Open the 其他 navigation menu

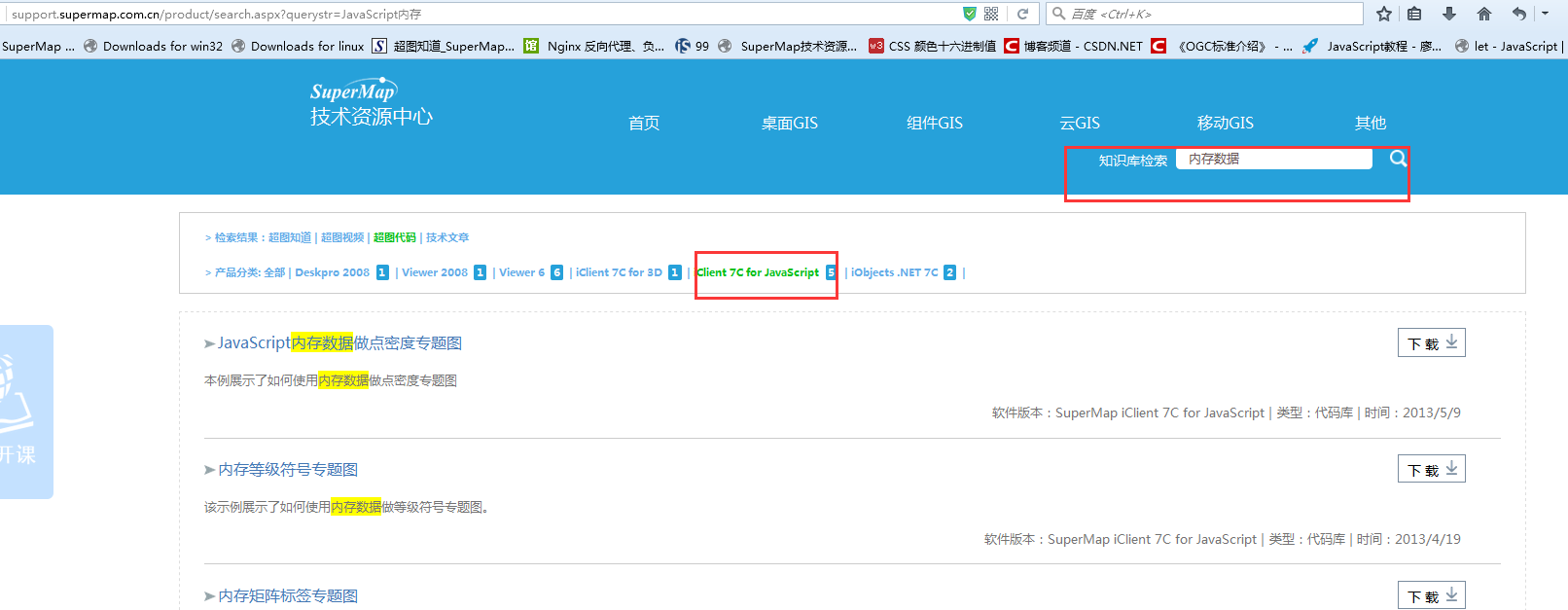click(1371, 123)
